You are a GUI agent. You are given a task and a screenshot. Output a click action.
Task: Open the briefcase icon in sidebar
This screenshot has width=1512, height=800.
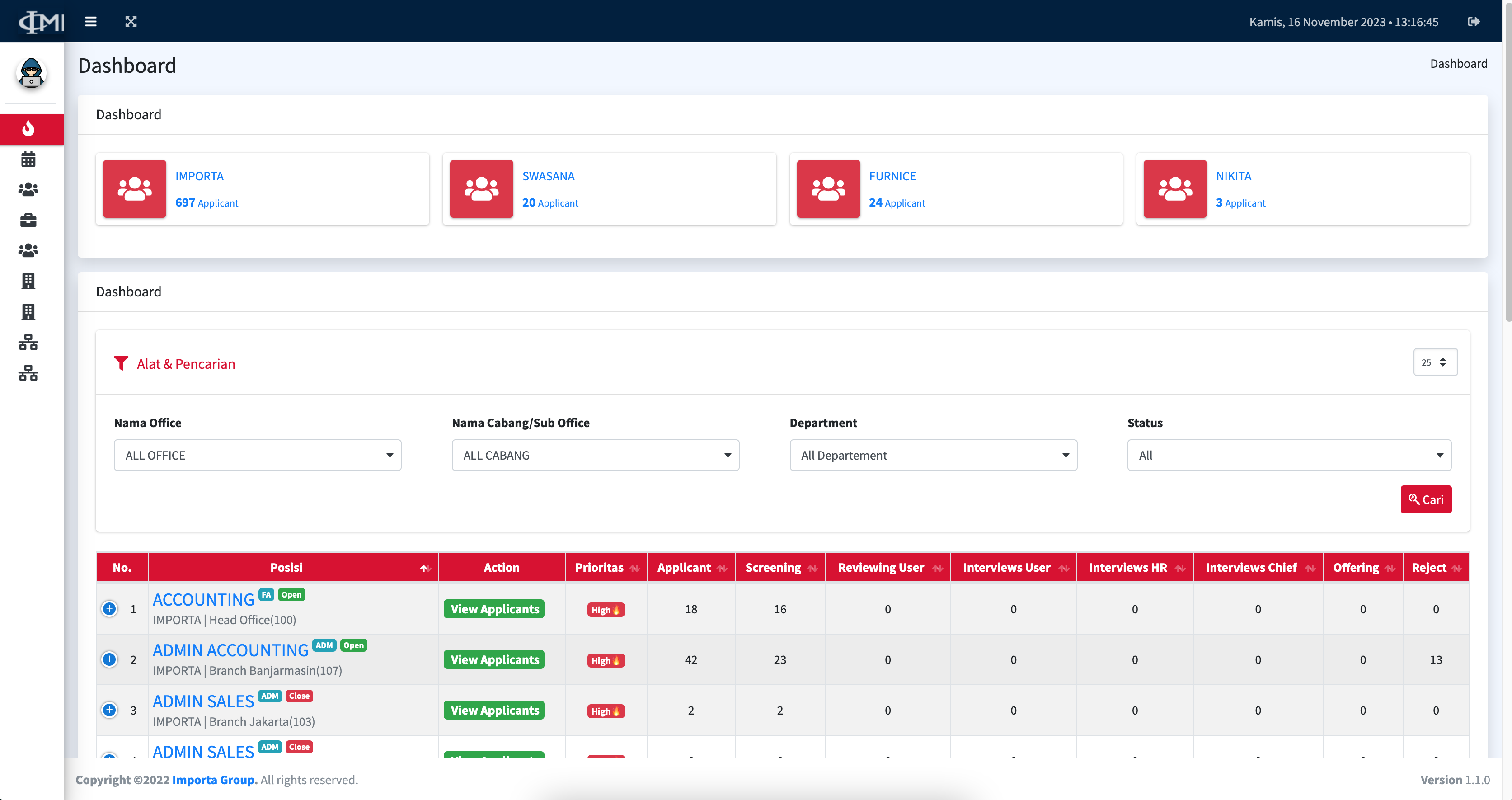coord(28,220)
